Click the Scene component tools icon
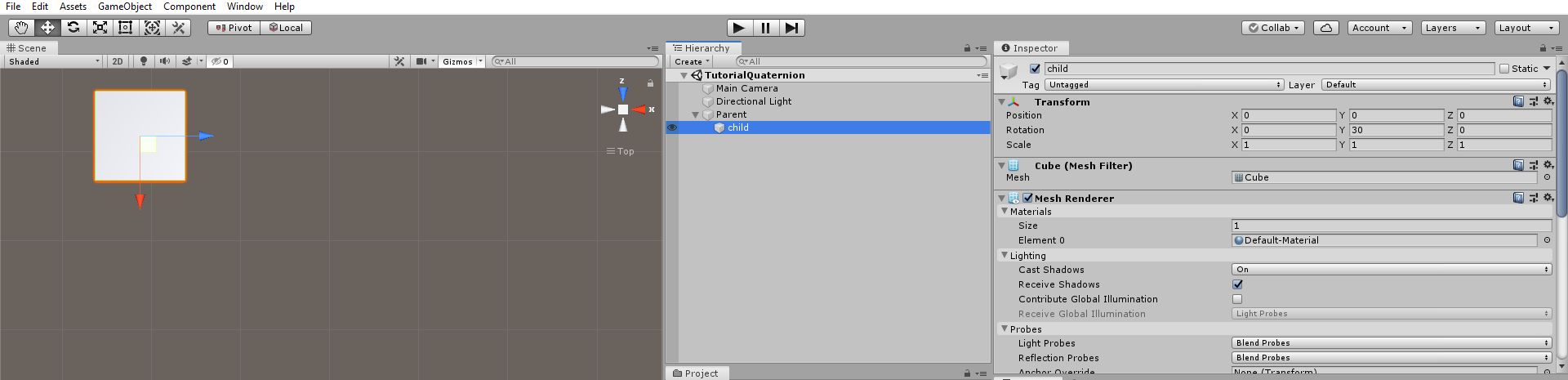Image resolution: width=1568 pixels, height=380 pixels. click(399, 61)
